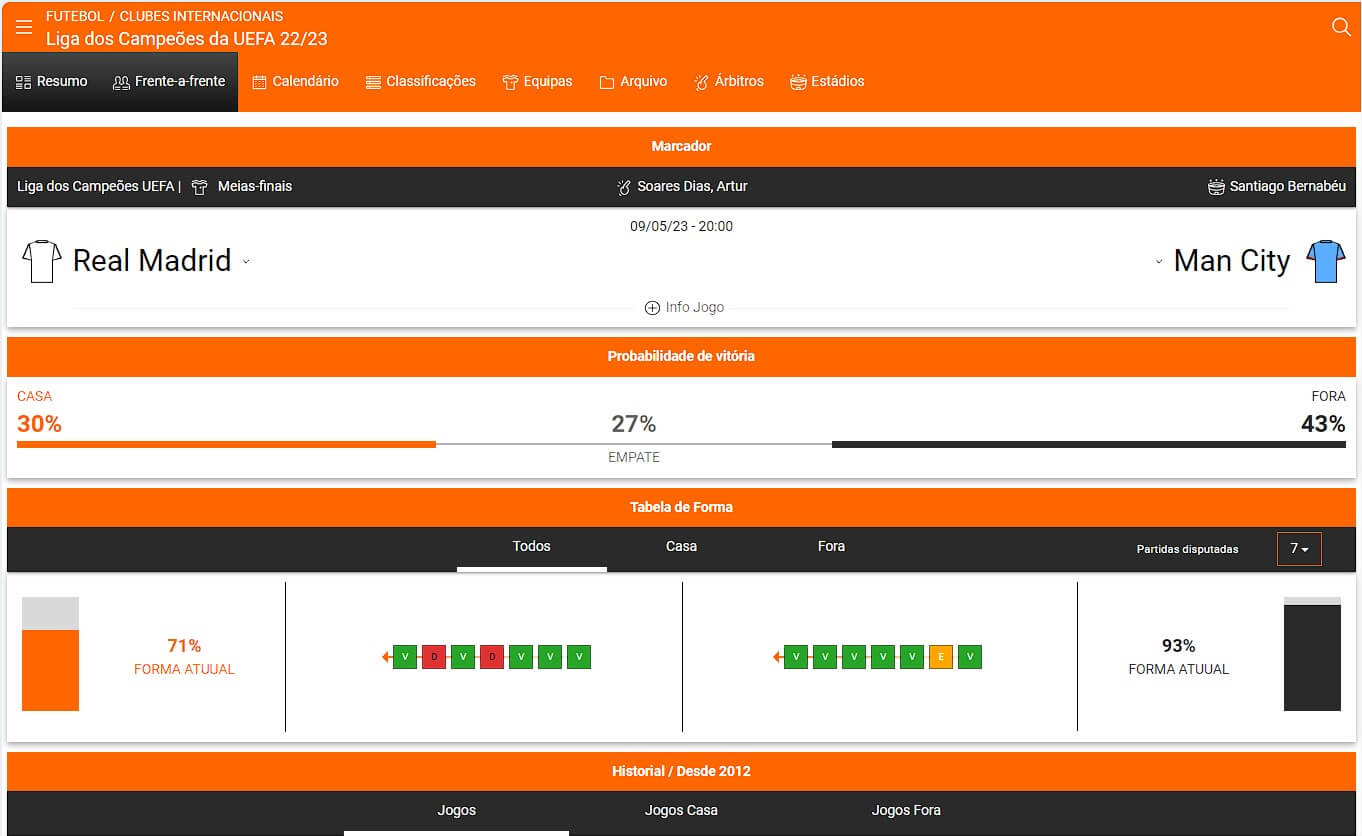
Task: Click the search magnifier icon
Action: coord(1341,27)
